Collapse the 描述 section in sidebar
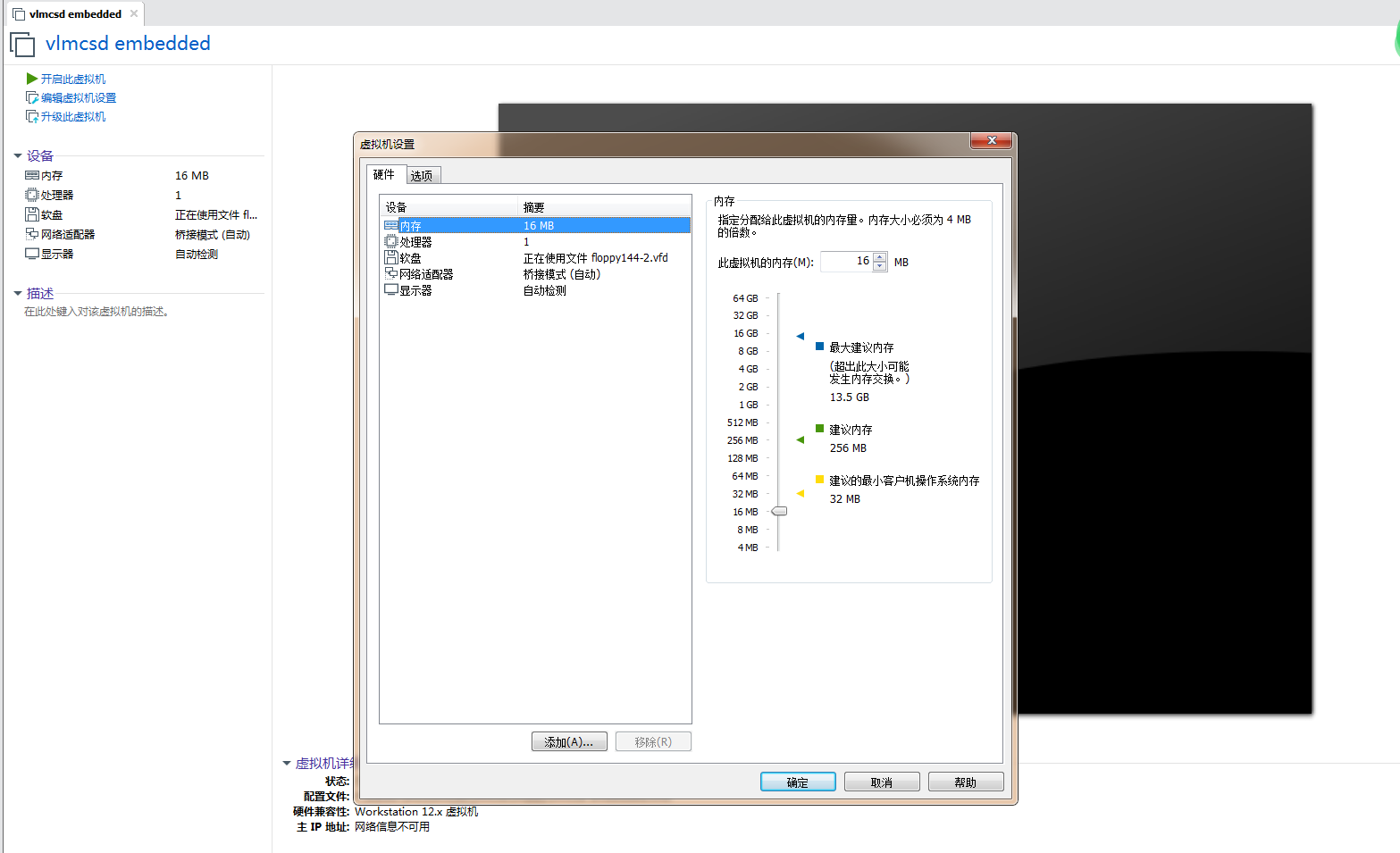 18,293
